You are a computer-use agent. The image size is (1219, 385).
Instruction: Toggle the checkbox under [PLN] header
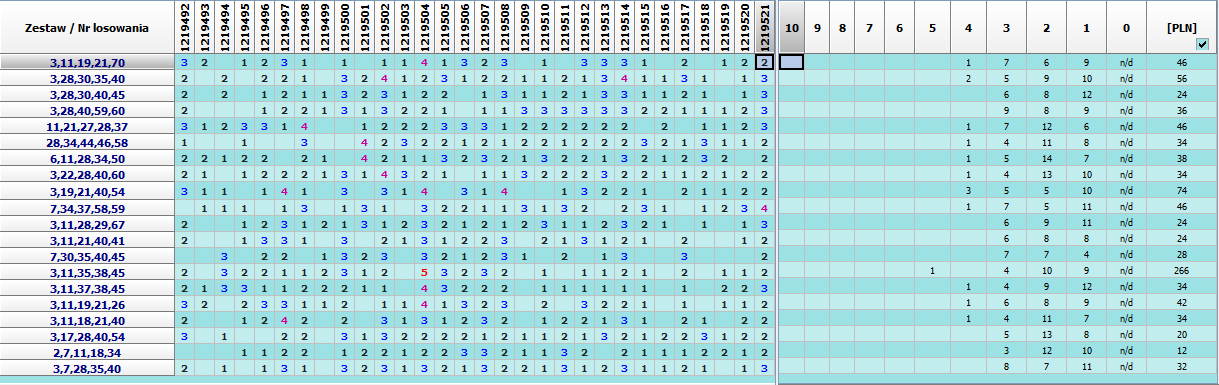pyautogui.click(x=1201, y=44)
